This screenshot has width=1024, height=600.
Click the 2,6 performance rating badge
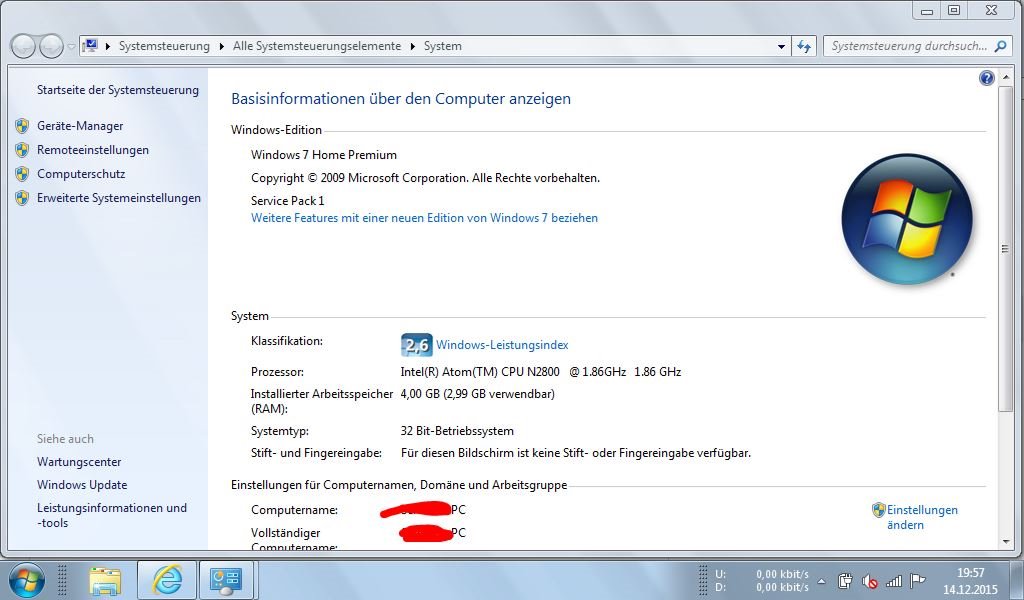tap(416, 344)
